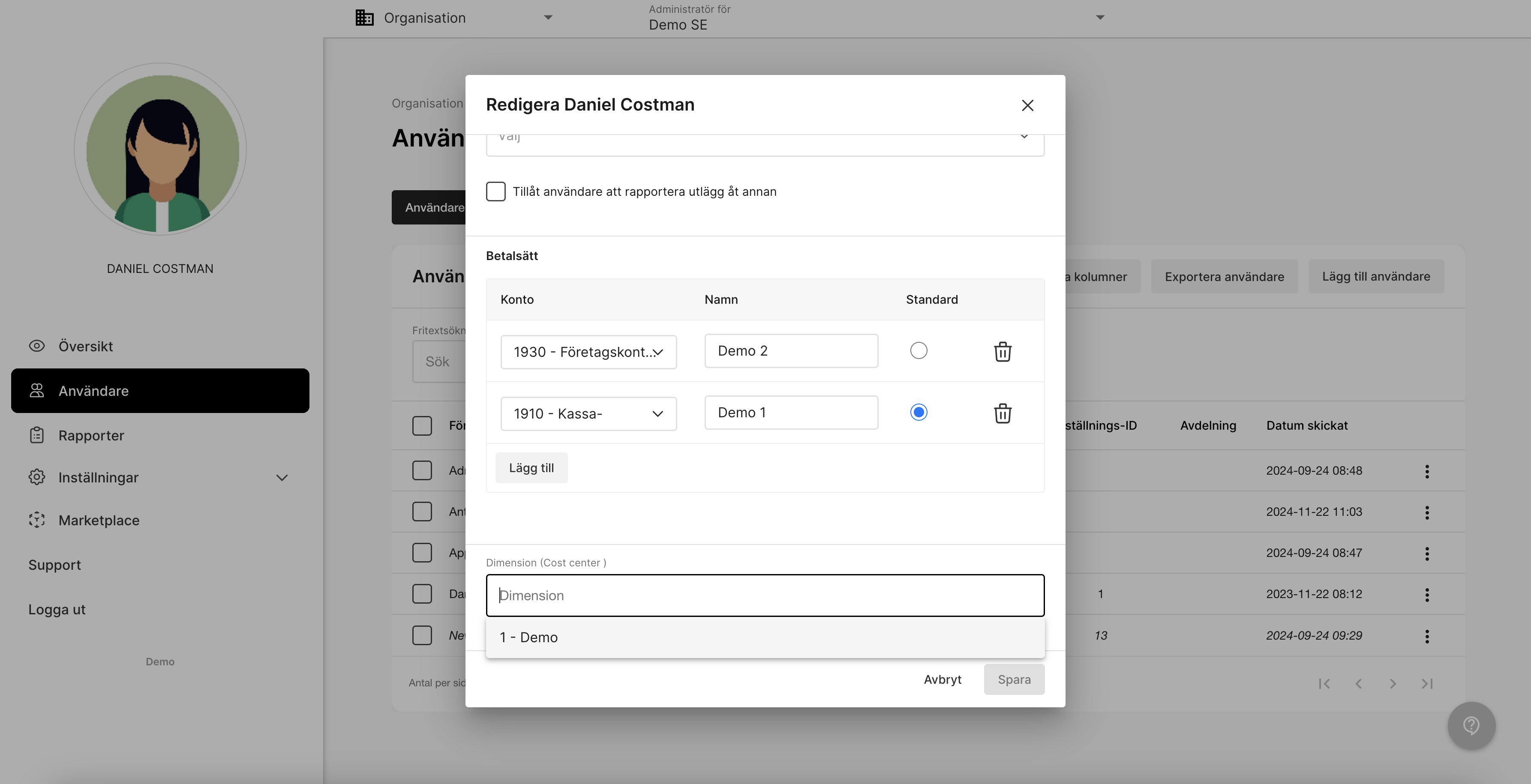Click Exportera användare button
The height and width of the screenshot is (784, 1531).
pos(1224,276)
